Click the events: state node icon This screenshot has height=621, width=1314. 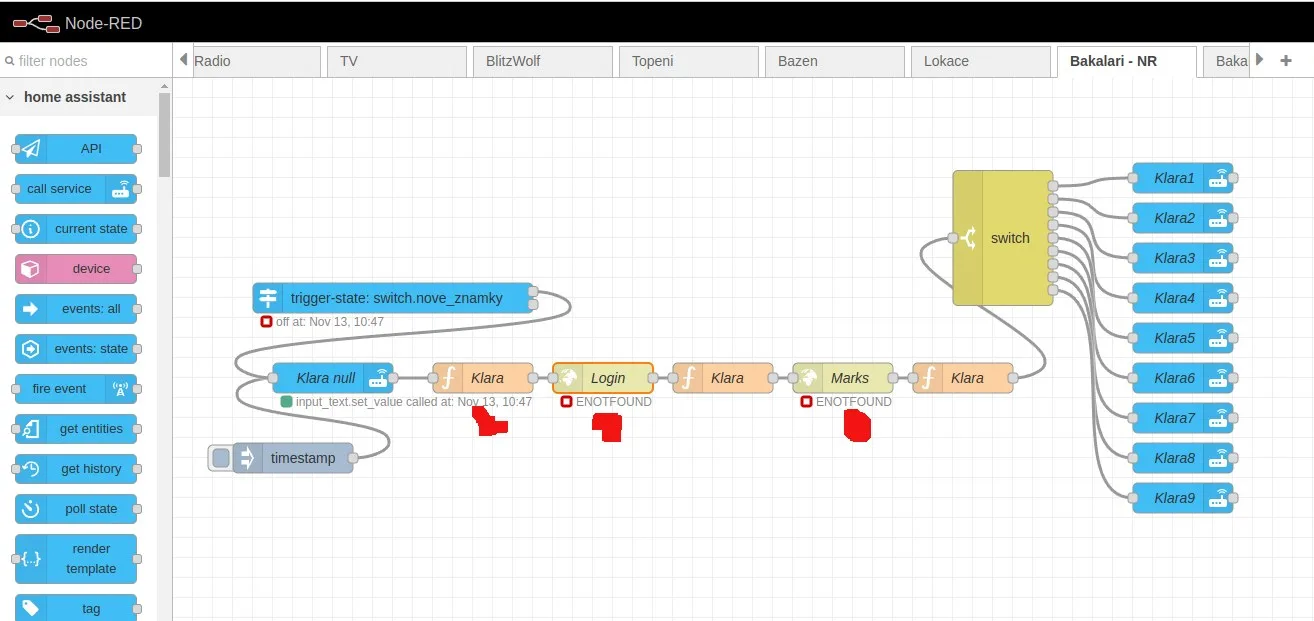point(31,349)
